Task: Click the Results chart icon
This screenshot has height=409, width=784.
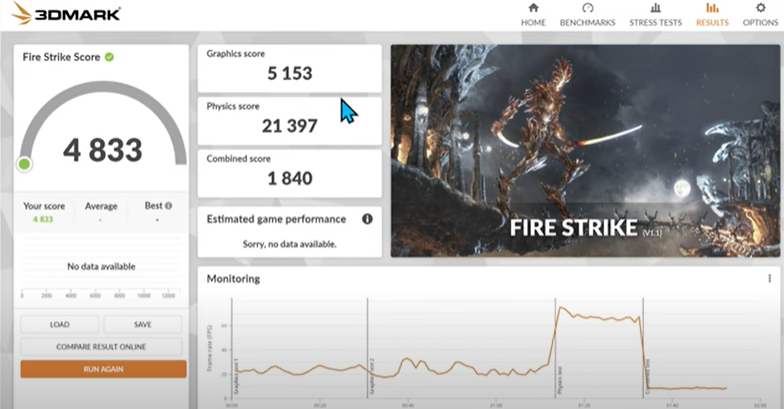Action: [712, 8]
